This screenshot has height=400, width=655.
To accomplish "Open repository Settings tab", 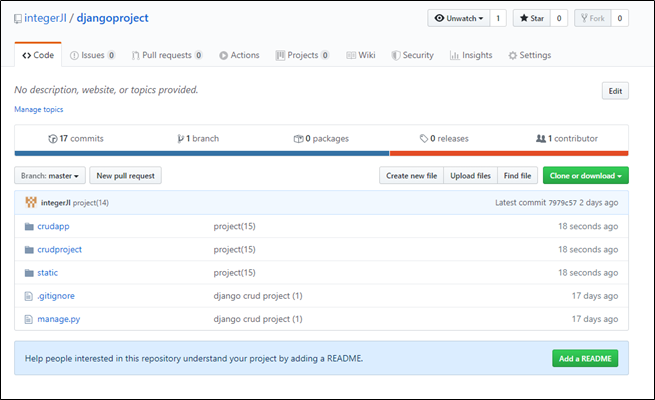I will (530, 55).
